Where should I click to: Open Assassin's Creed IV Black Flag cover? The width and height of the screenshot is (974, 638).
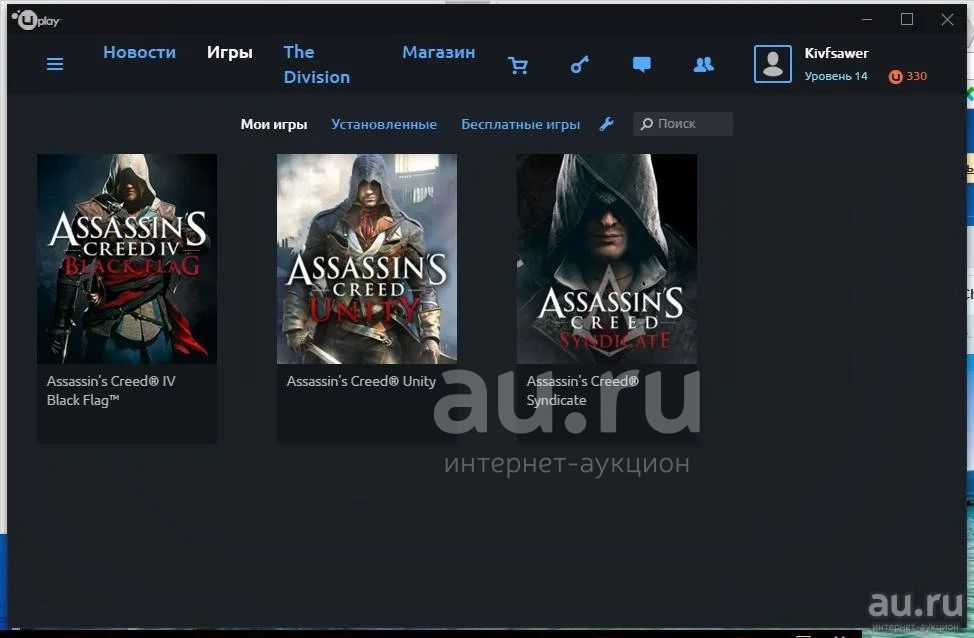(x=127, y=258)
